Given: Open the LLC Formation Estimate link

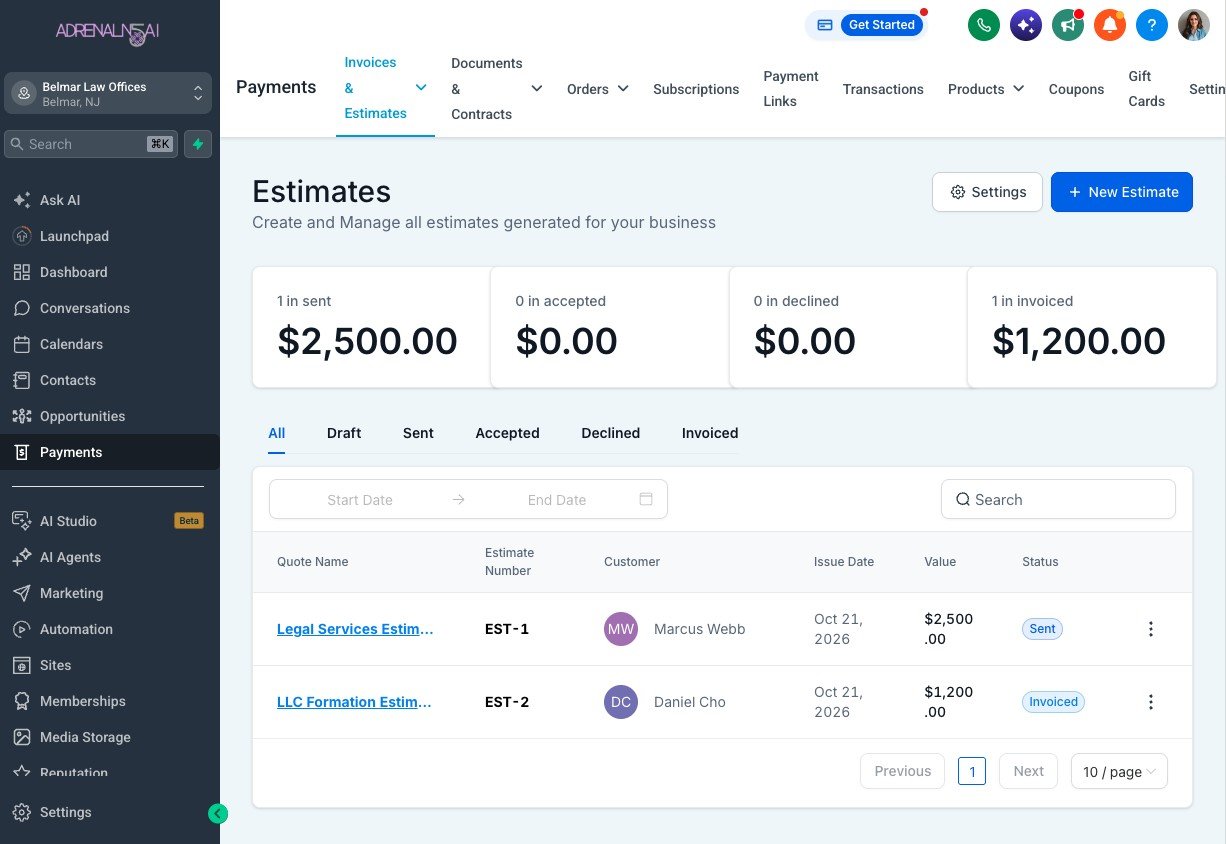Looking at the screenshot, I should [x=354, y=702].
